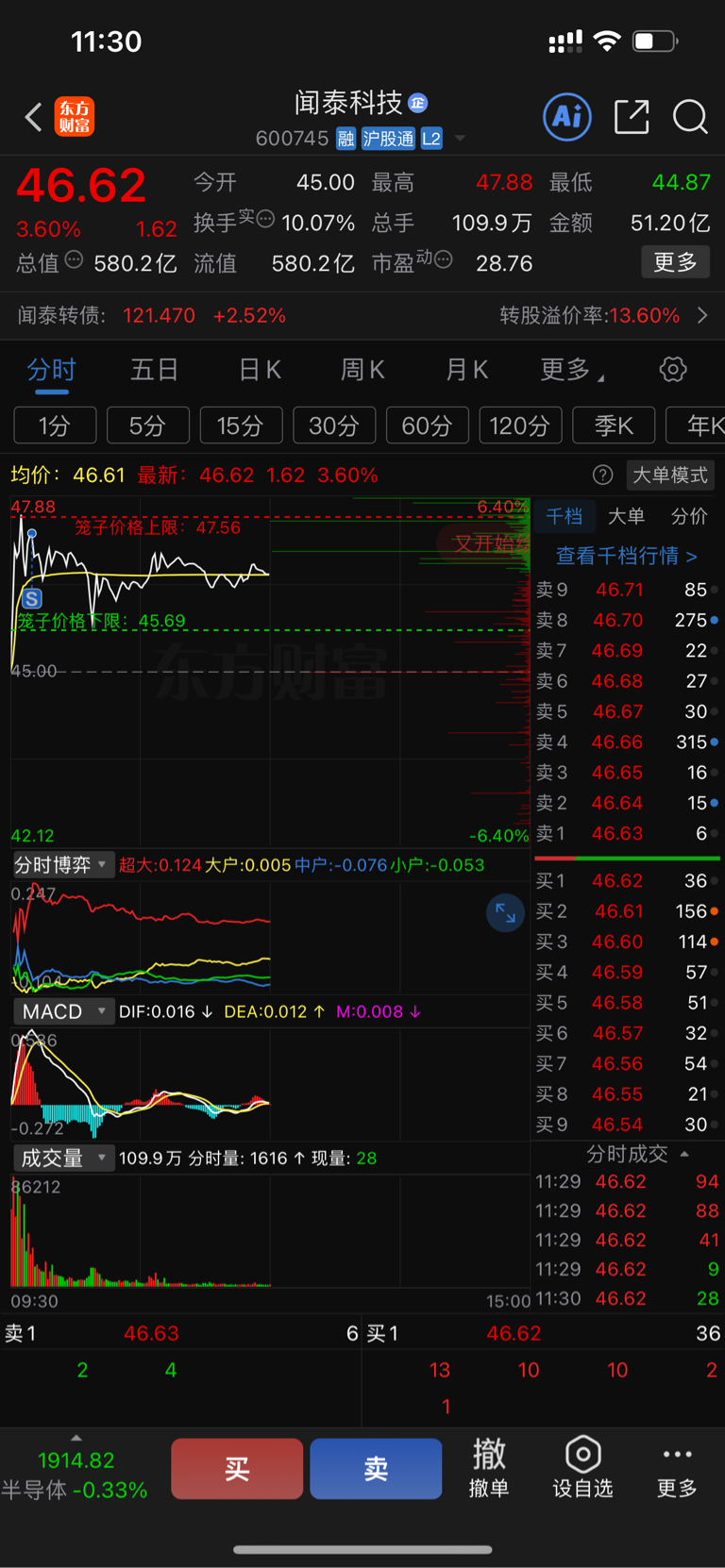Open the bottom 更多 three-dots icon

pos(677,1467)
